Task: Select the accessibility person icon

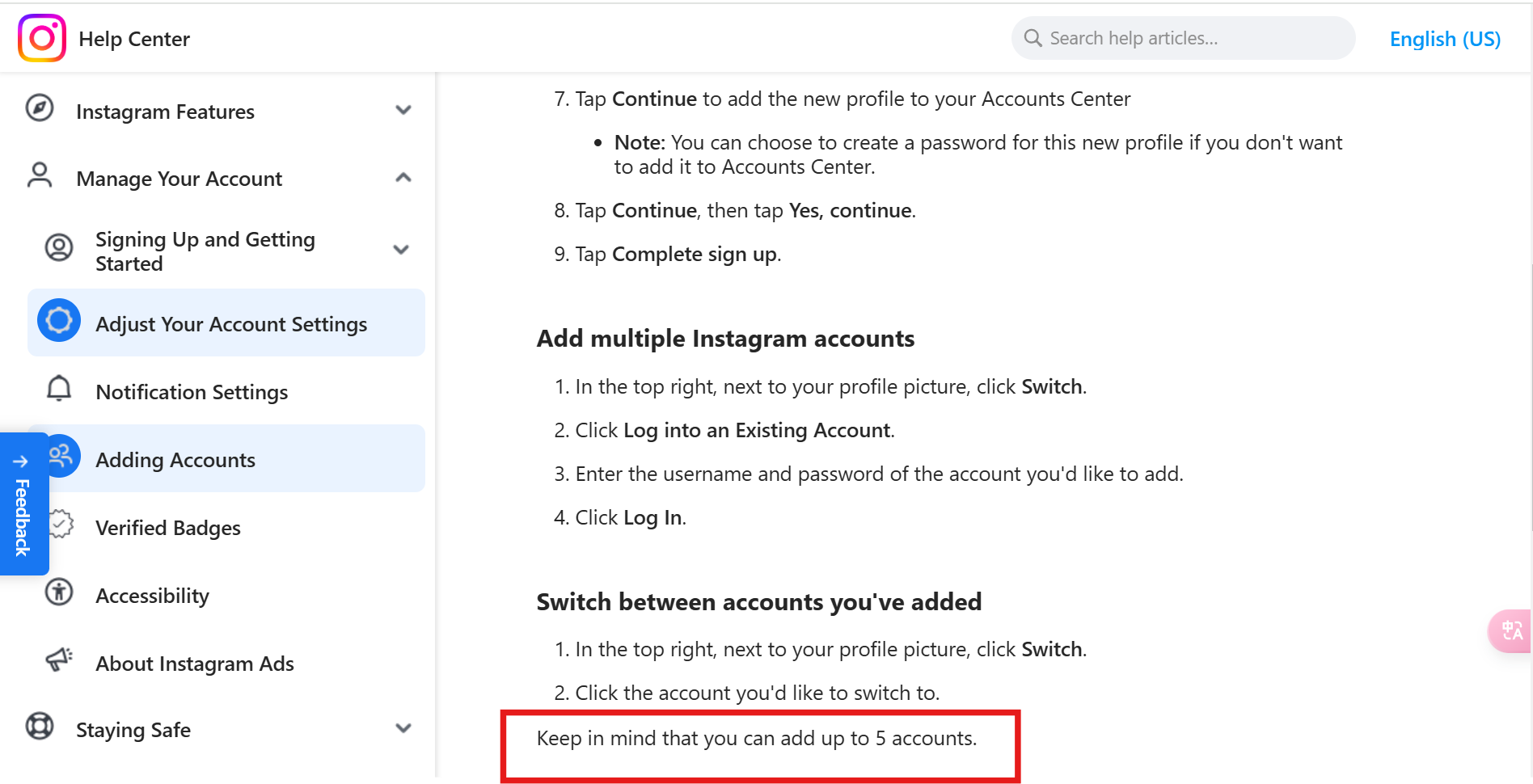Action: pyautogui.click(x=58, y=592)
